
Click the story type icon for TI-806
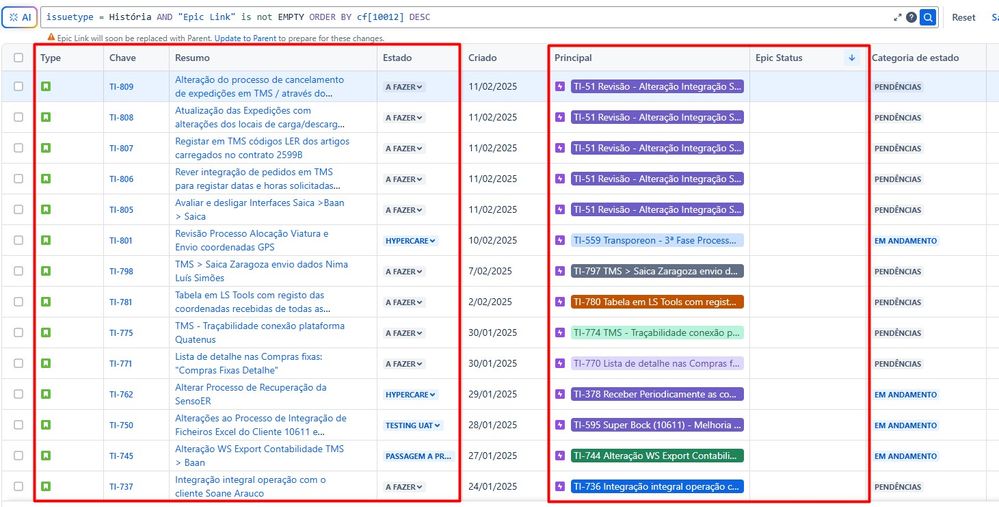click(x=46, y=178)
